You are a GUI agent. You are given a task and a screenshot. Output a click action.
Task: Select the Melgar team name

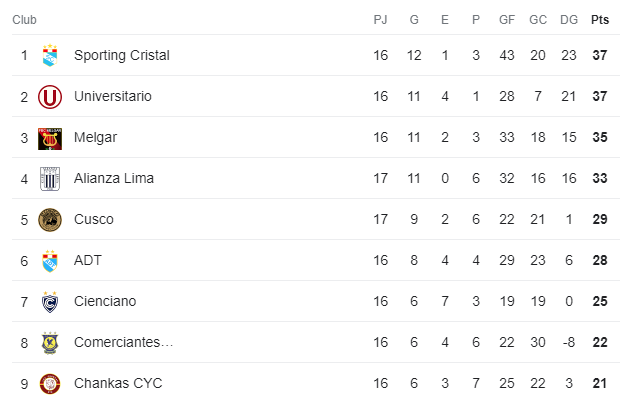click(95, 138)
